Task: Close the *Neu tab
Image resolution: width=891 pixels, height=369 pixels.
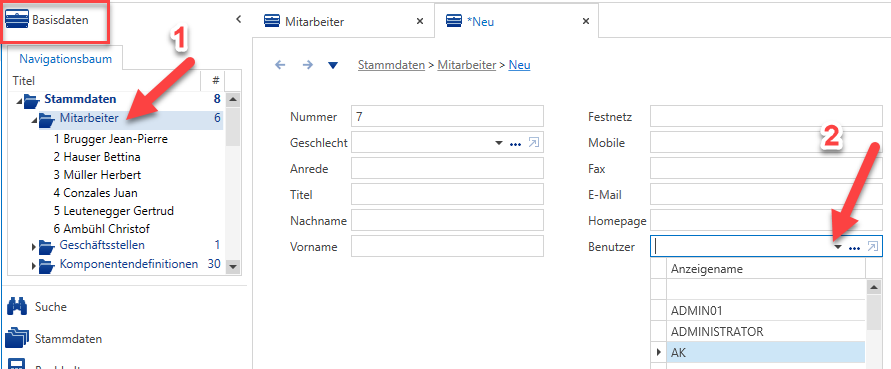Action: click(586, 22)
